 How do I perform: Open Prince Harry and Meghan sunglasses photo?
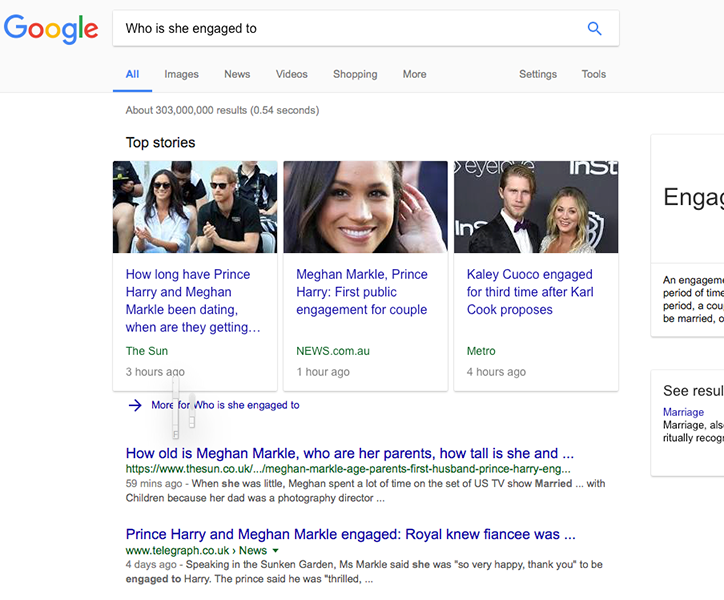(x=195, y=207)
